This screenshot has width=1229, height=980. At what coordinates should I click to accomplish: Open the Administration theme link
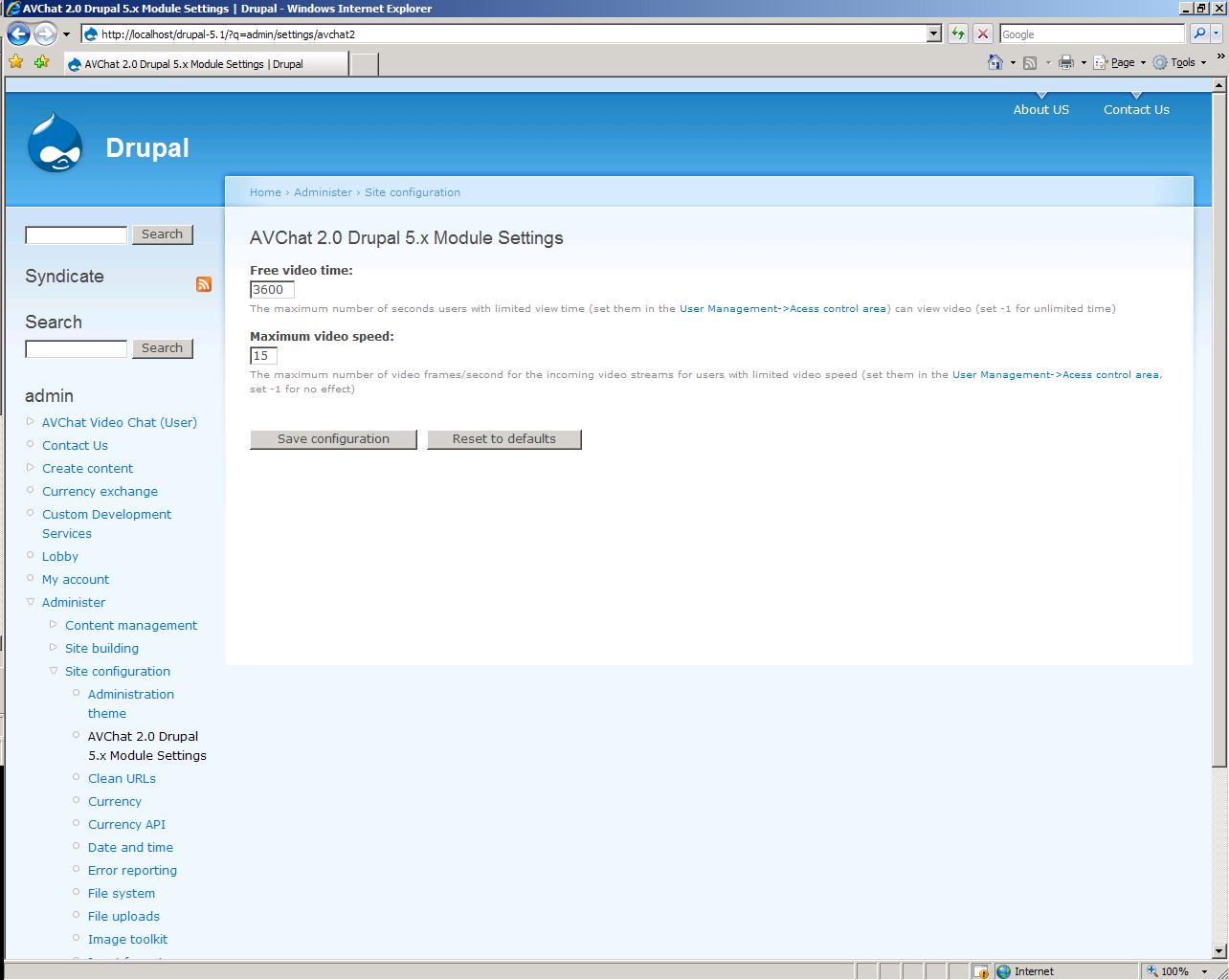pyautogui.click(x=131, y=703)
